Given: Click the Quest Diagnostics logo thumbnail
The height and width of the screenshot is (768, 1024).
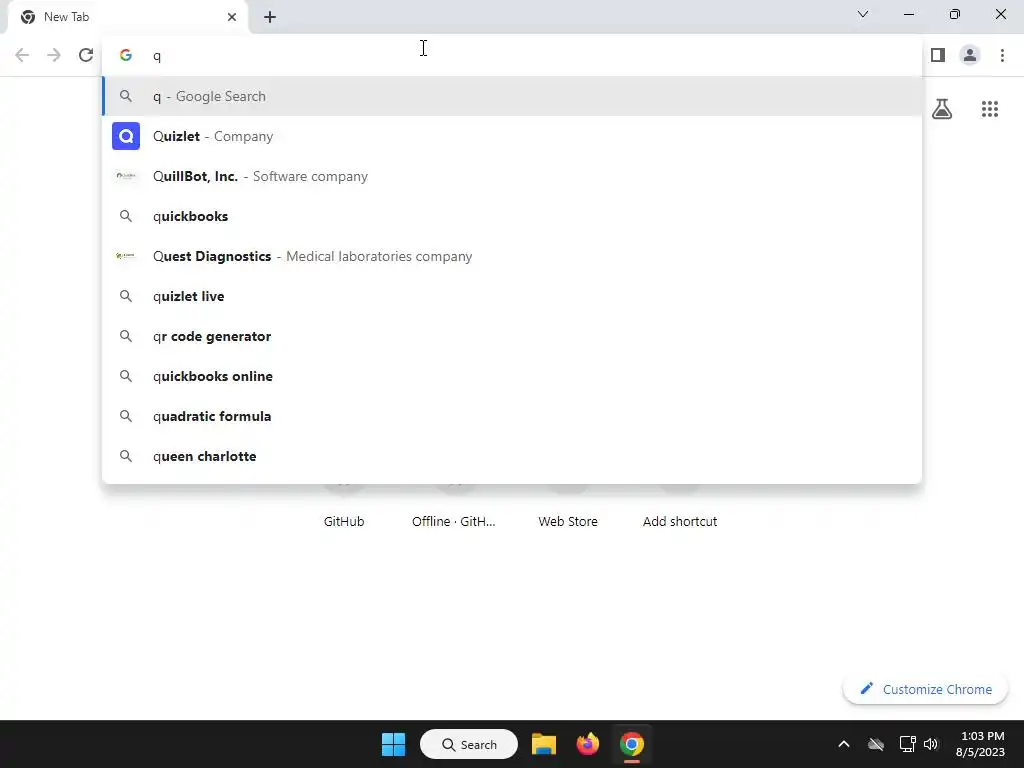Looking at the screenshot, I should (126, 256).
